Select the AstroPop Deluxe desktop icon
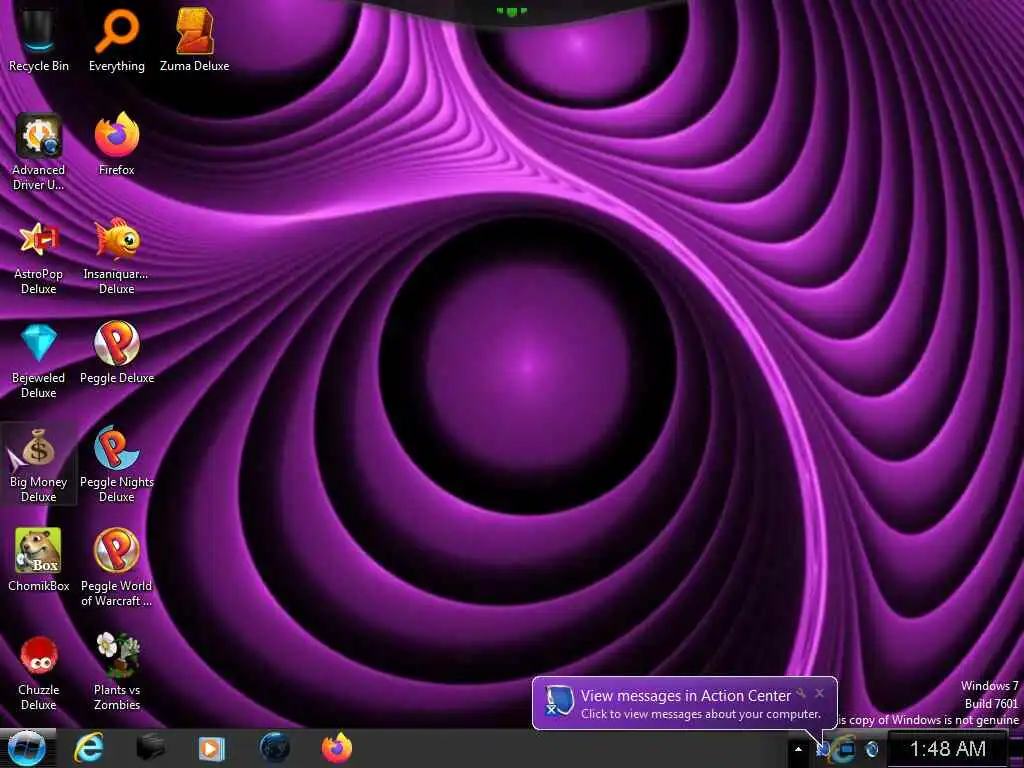This screenshot has height=768, width=1024. click(x=39, y=258)
